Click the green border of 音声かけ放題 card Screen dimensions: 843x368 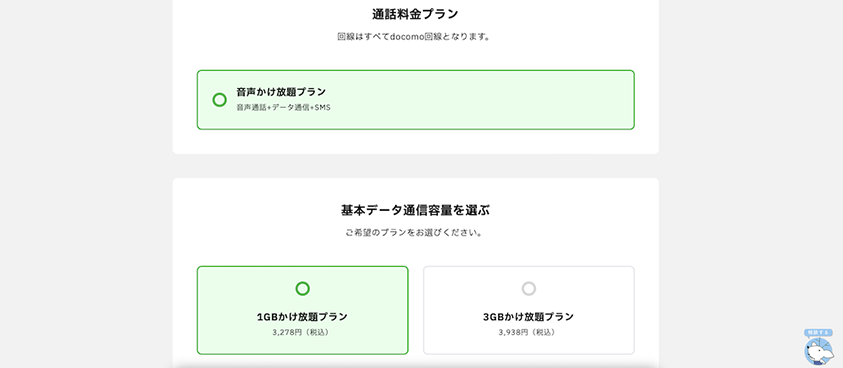click(415, 70)
